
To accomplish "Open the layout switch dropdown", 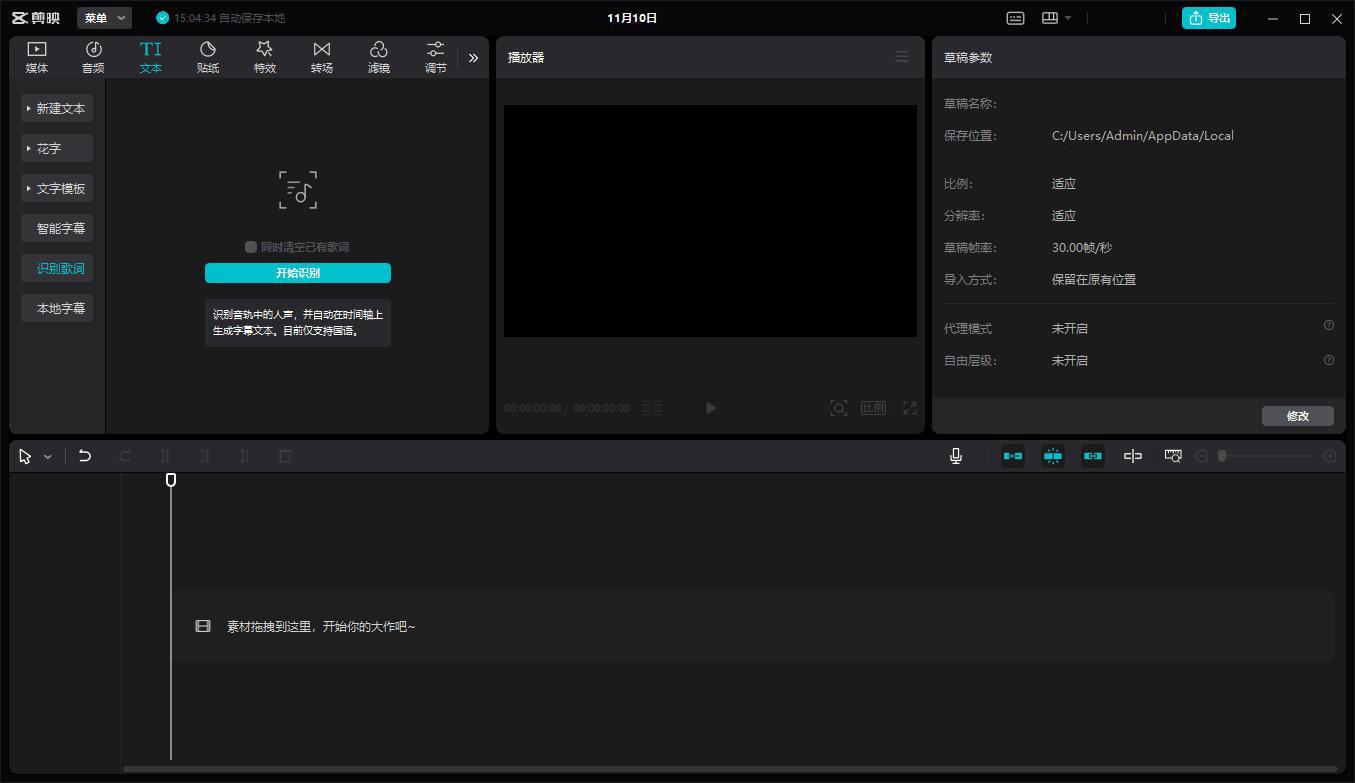I will 1056,18.
